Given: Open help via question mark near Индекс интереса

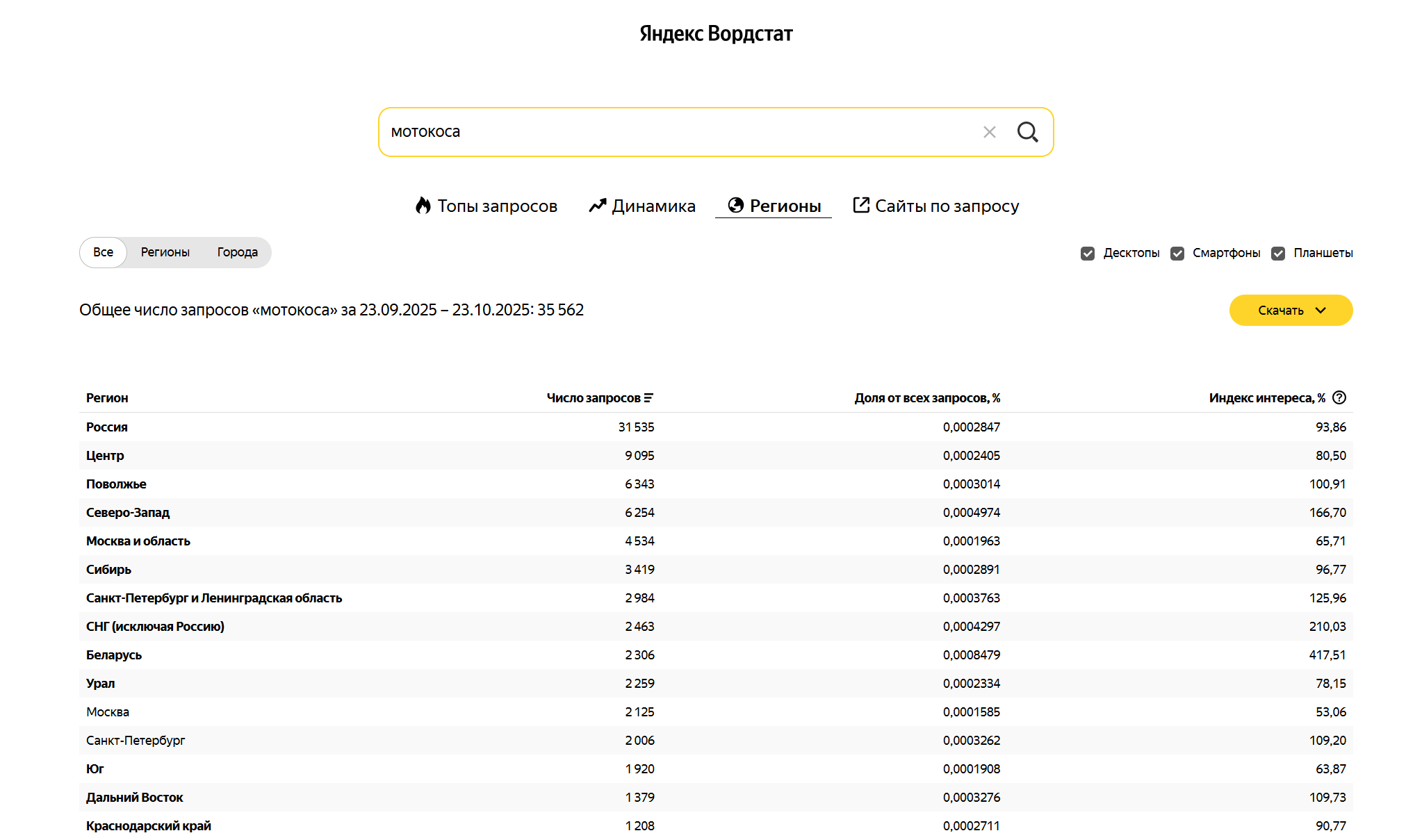Looking at the screenshot, I should (1340, 397).
